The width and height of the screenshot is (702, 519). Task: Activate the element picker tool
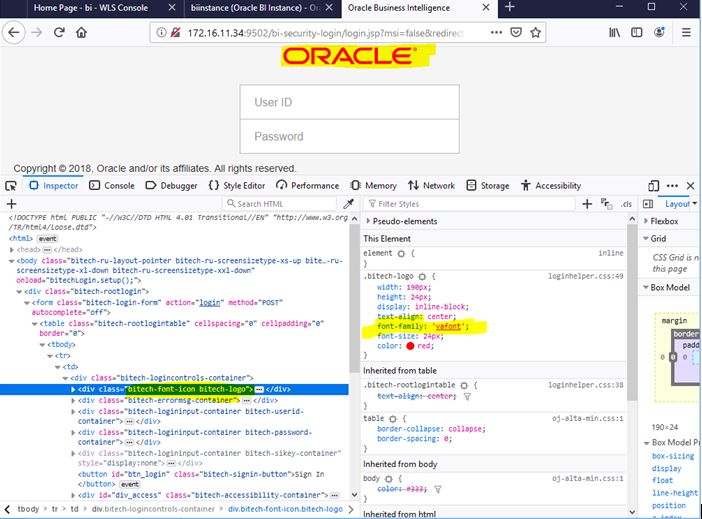(11, 186)
